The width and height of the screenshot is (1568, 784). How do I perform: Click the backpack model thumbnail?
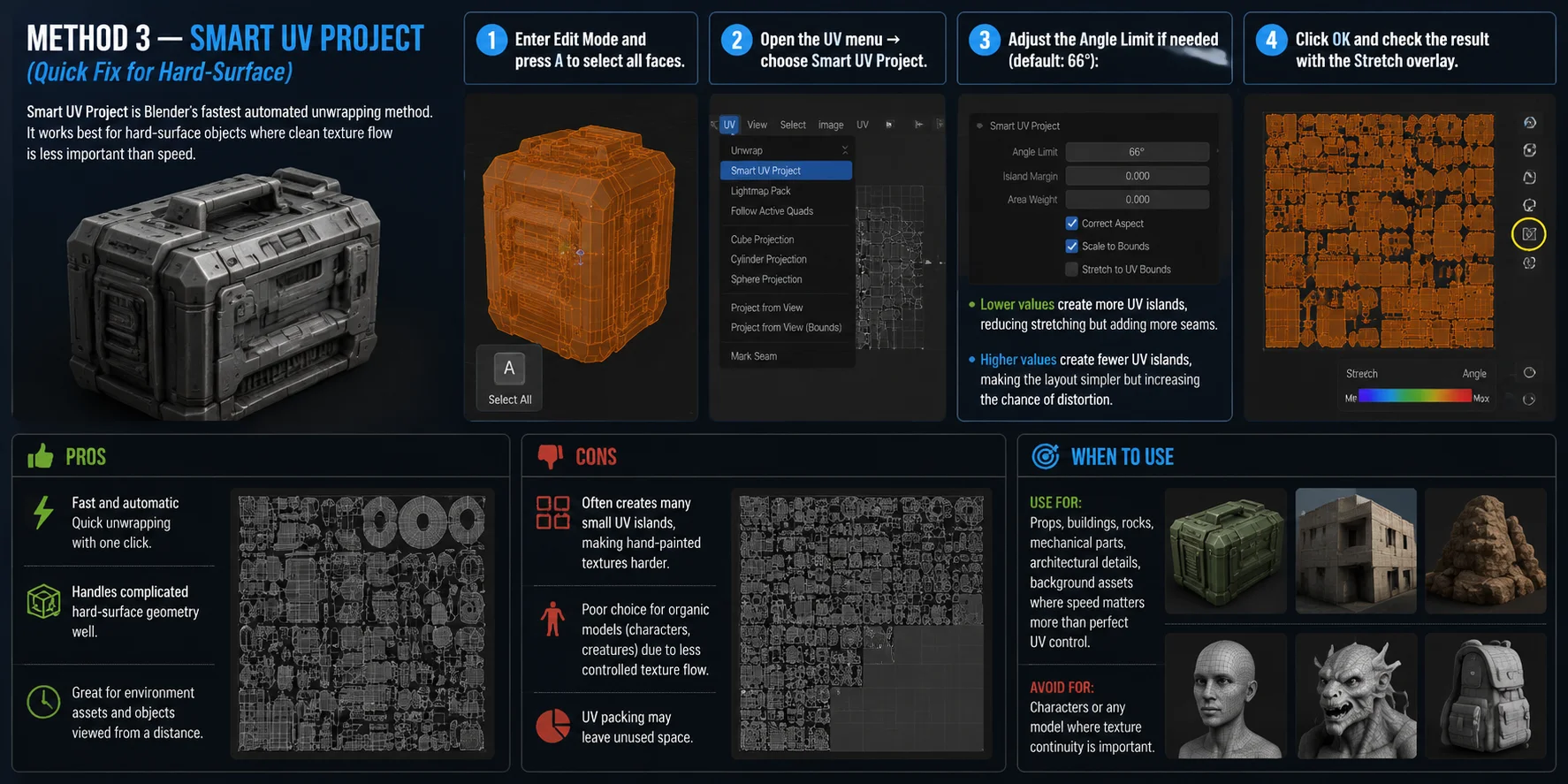[1486, 696]
